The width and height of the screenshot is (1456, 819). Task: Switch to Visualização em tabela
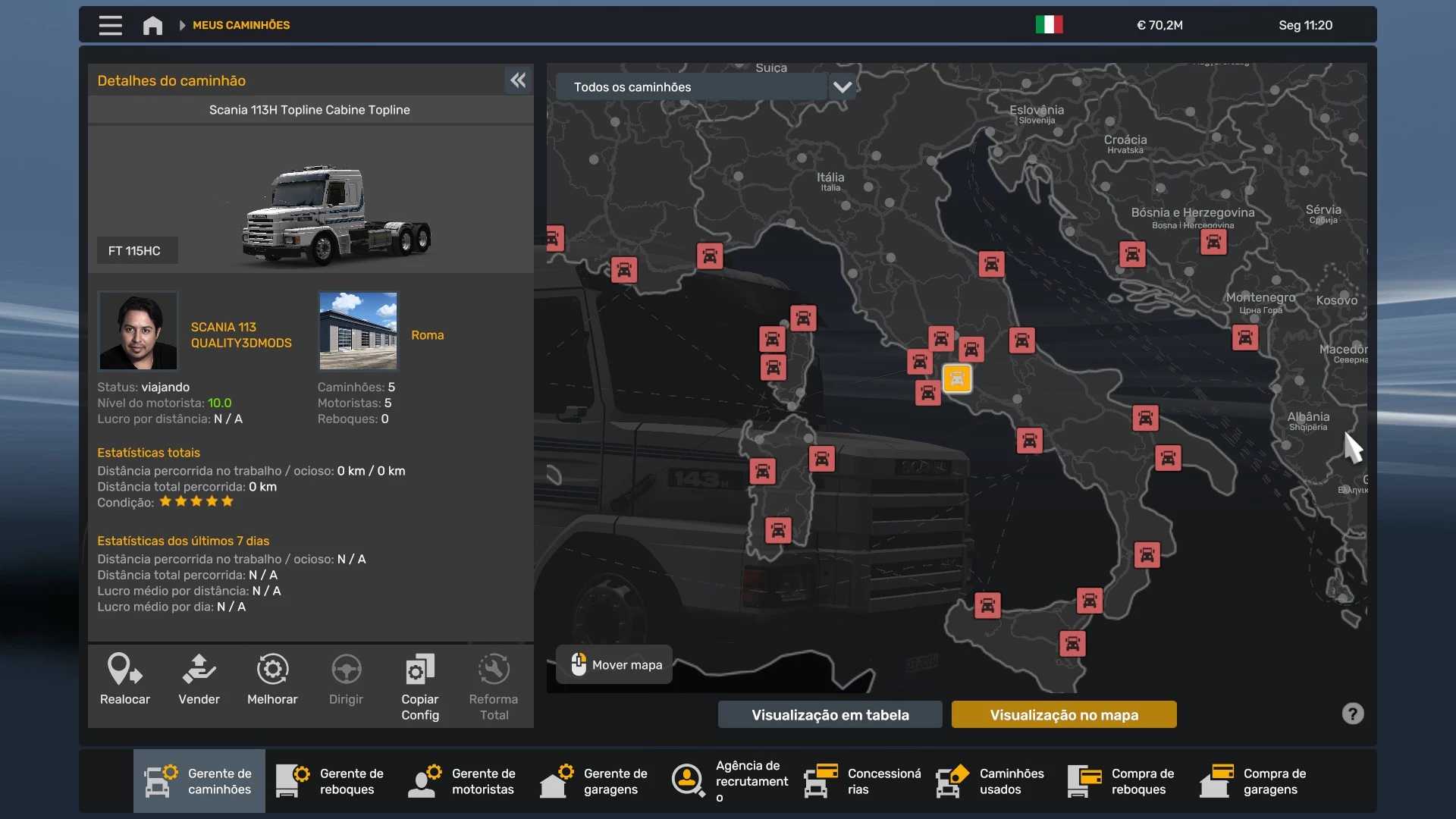tap(830, 714)
